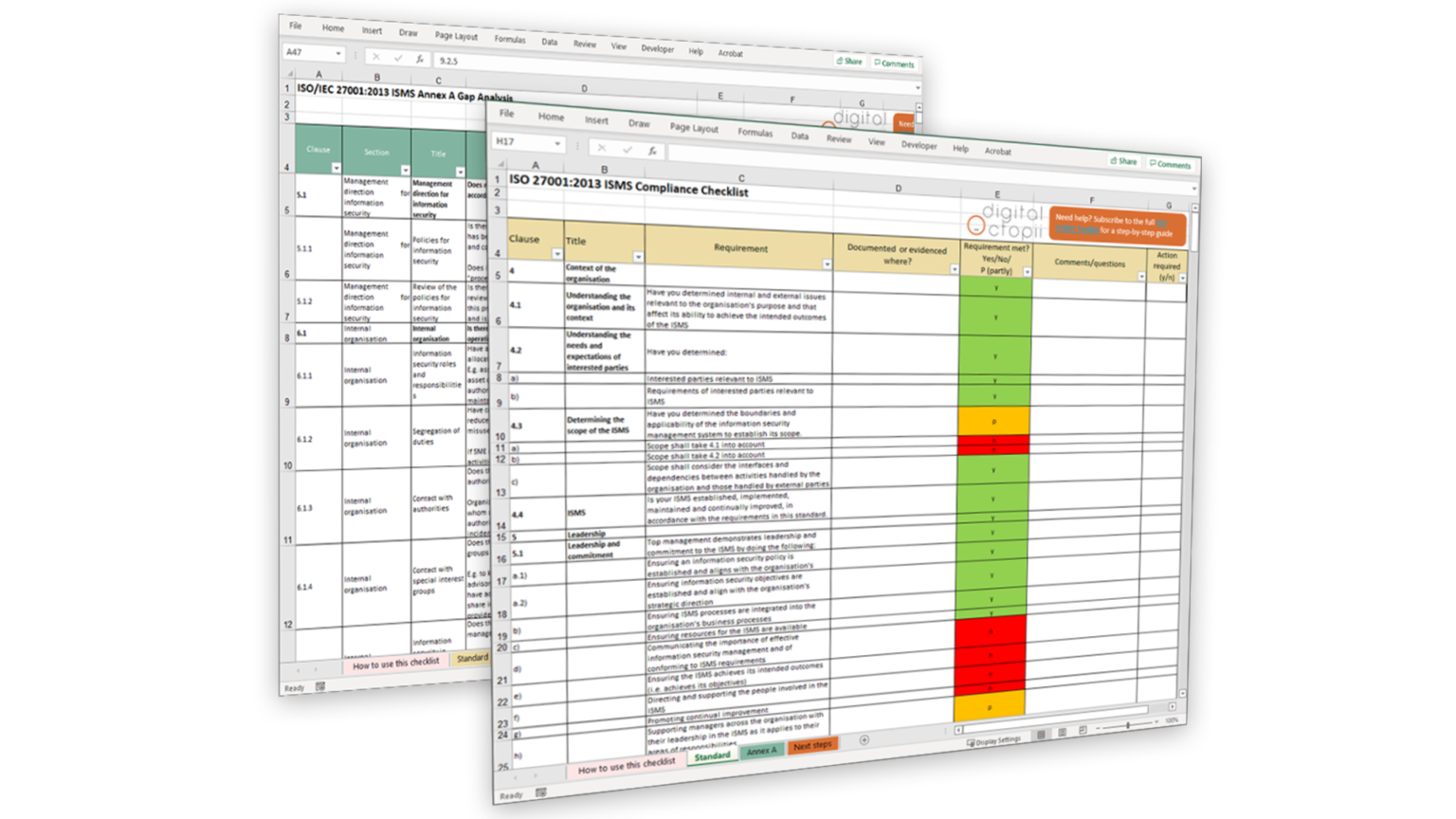The image size is (1456, 819).
Task: Click the zoom slider in the status bar
Action: 1127,726
